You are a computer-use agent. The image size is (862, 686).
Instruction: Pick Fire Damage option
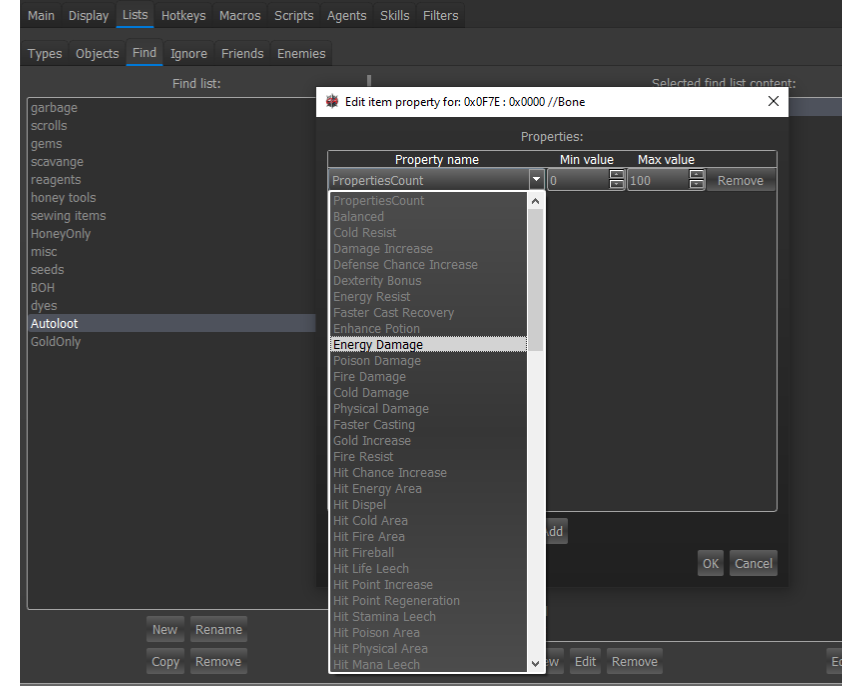pos(428,377)
